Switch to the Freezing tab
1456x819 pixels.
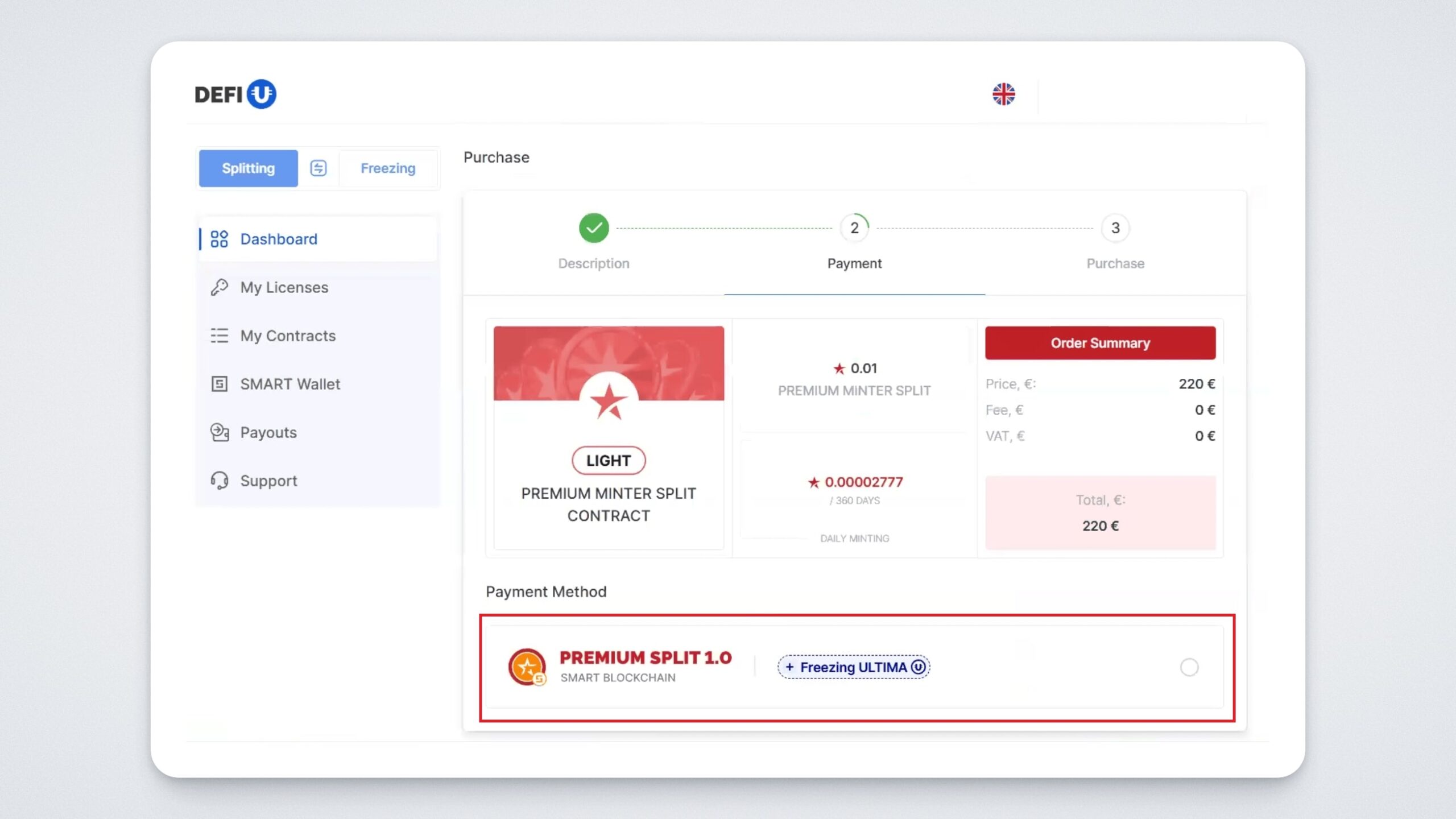coord(388,168)
